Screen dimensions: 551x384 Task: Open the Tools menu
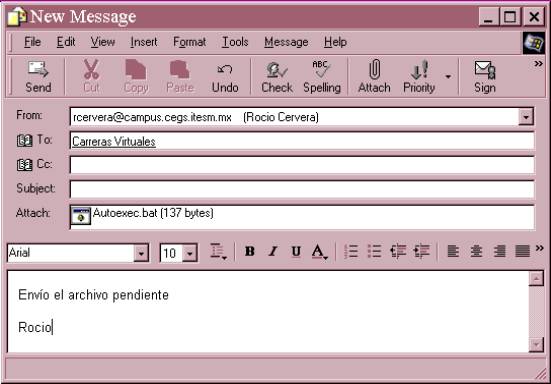[x=235, y=42]
